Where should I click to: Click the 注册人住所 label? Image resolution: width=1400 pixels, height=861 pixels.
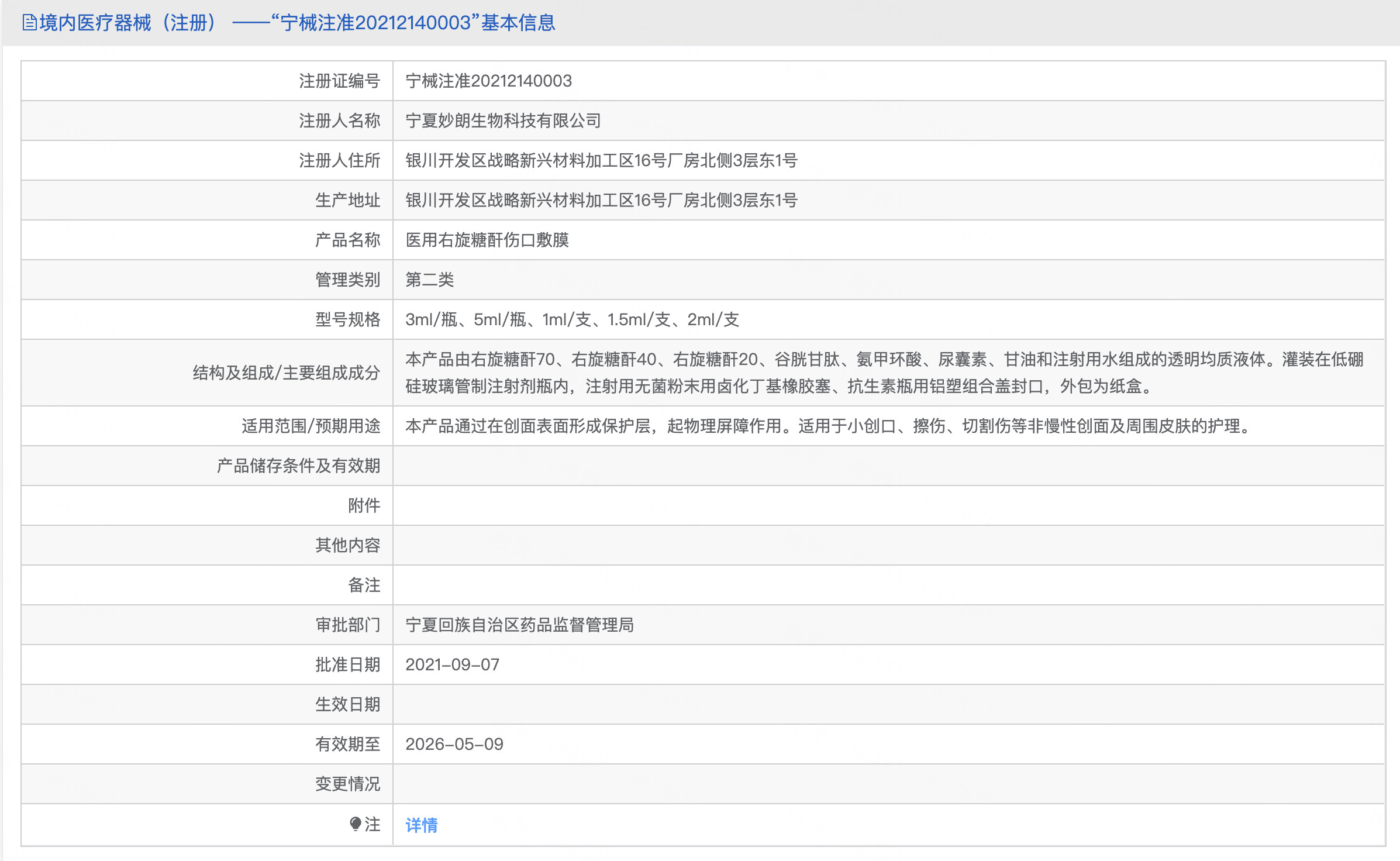340,160
